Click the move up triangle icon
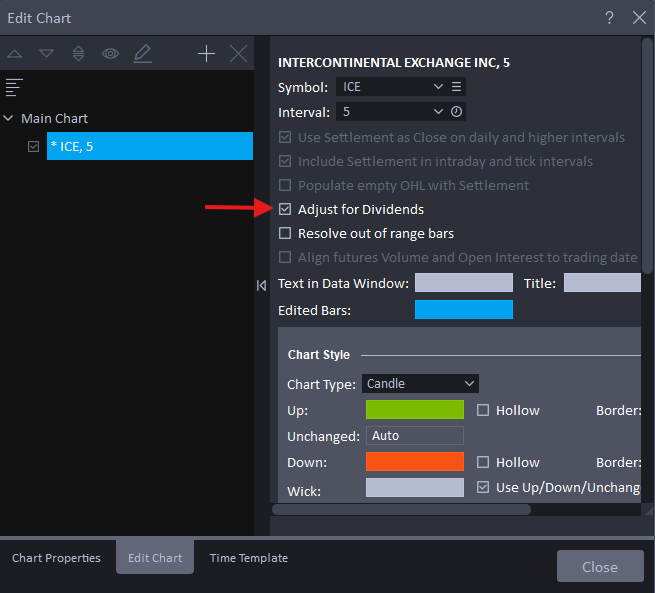This screenshot has width=655, height=593. click(15, 54)
